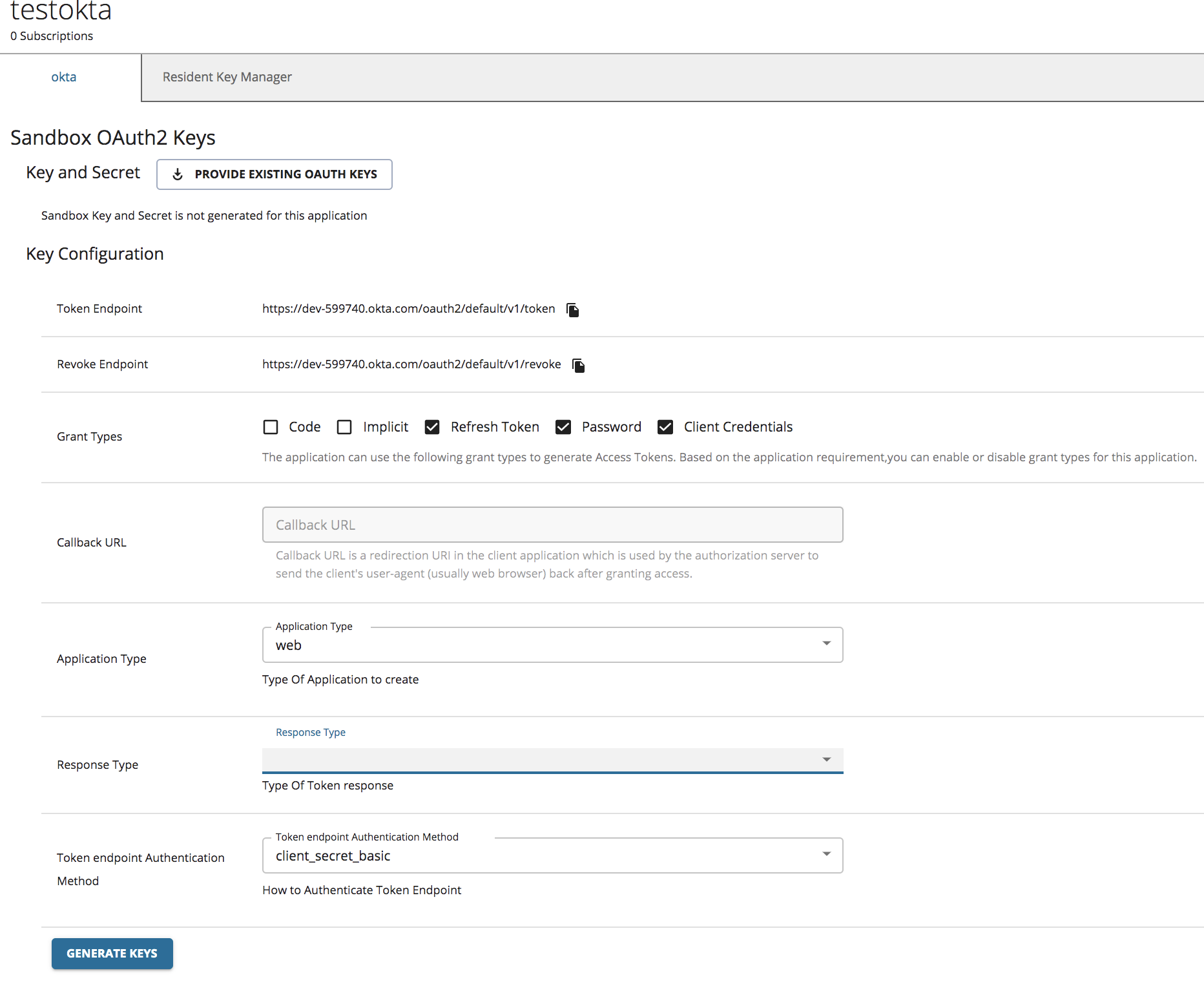Click the download icon beside Provide Existing OAuth Keys
1204x995 pixels.
178,174
